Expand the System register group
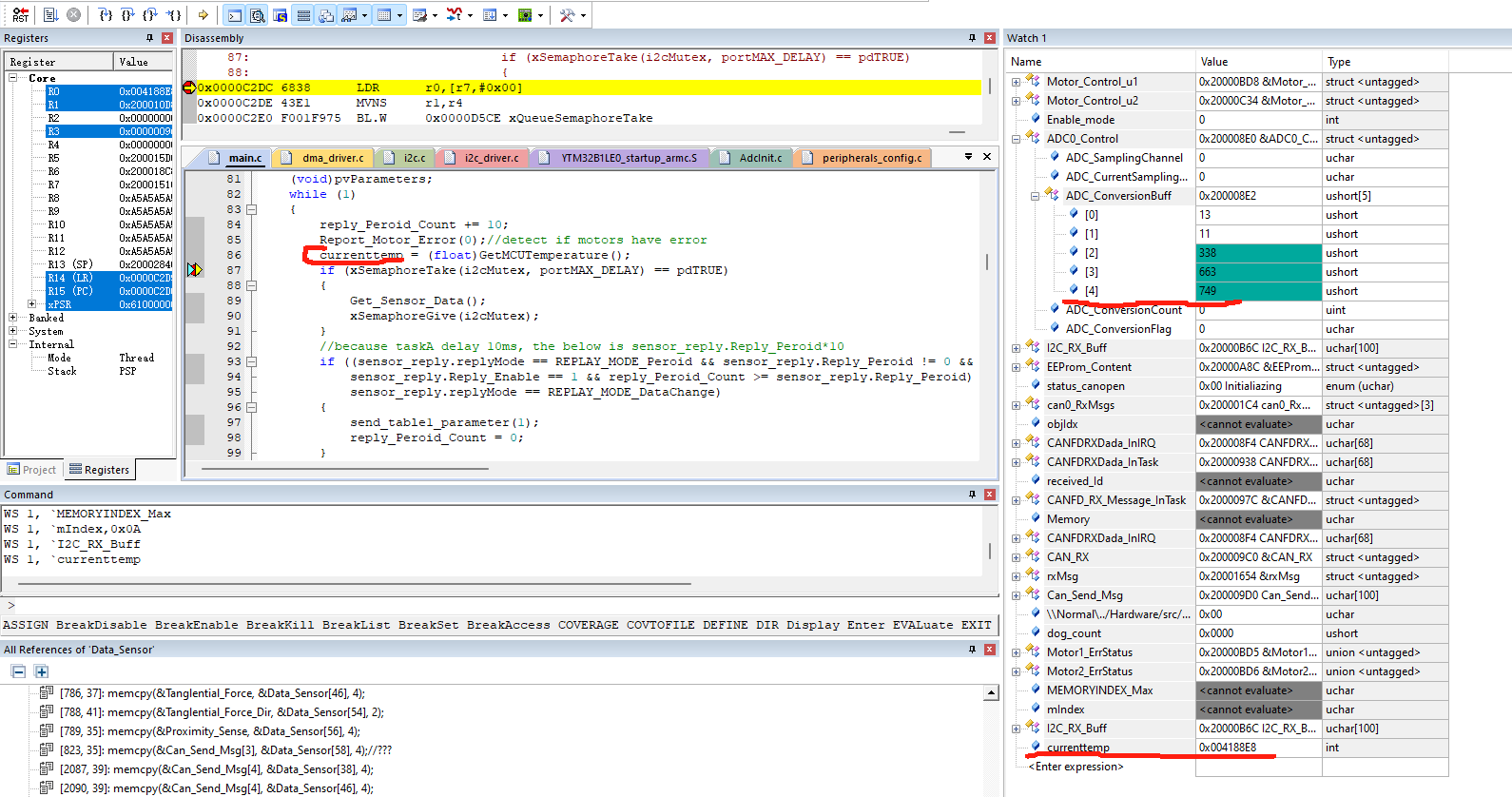Screen dimensions: 1512x797 [x=13, y=331]
